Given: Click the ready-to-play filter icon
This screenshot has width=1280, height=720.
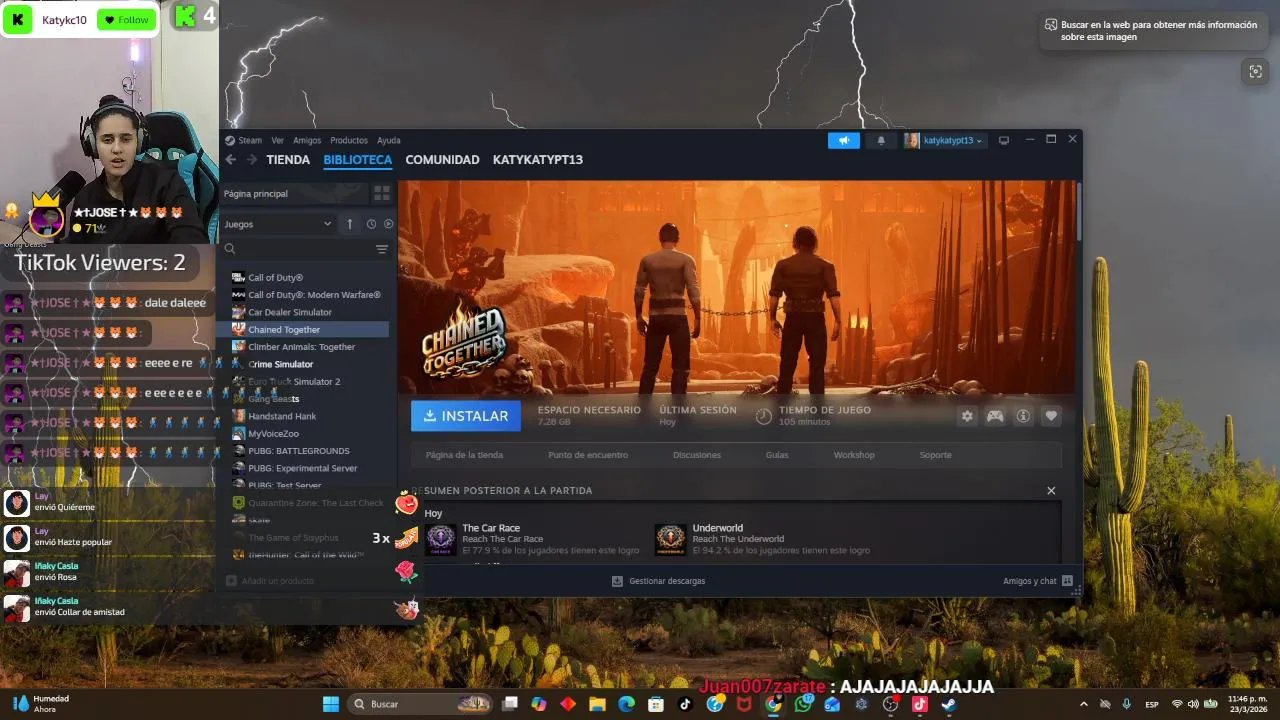Looking at the screenshot, I should [x=389, y=224].
